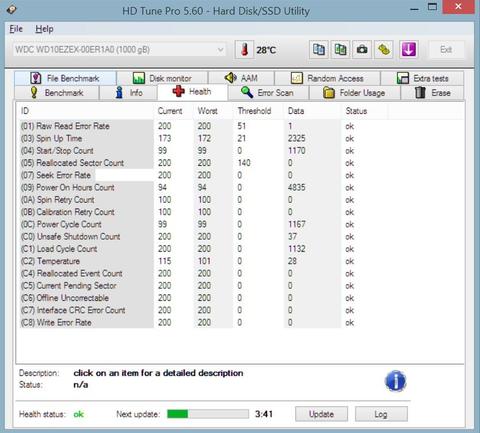Screen dimensions: 480x433
Task: Open options via yellow tool icon
Action: click(384, 50)
